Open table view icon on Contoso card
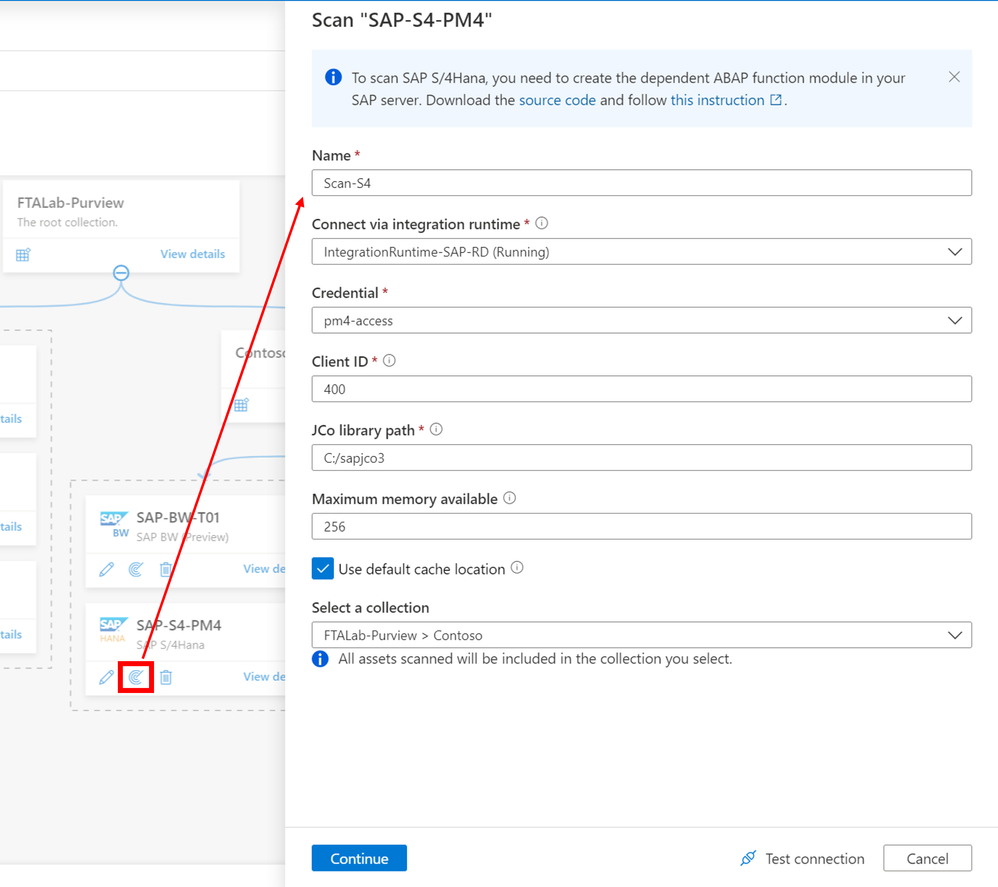The width and height of the screenshot is (998, 887). pyautogui.click(x=241, y=405)
